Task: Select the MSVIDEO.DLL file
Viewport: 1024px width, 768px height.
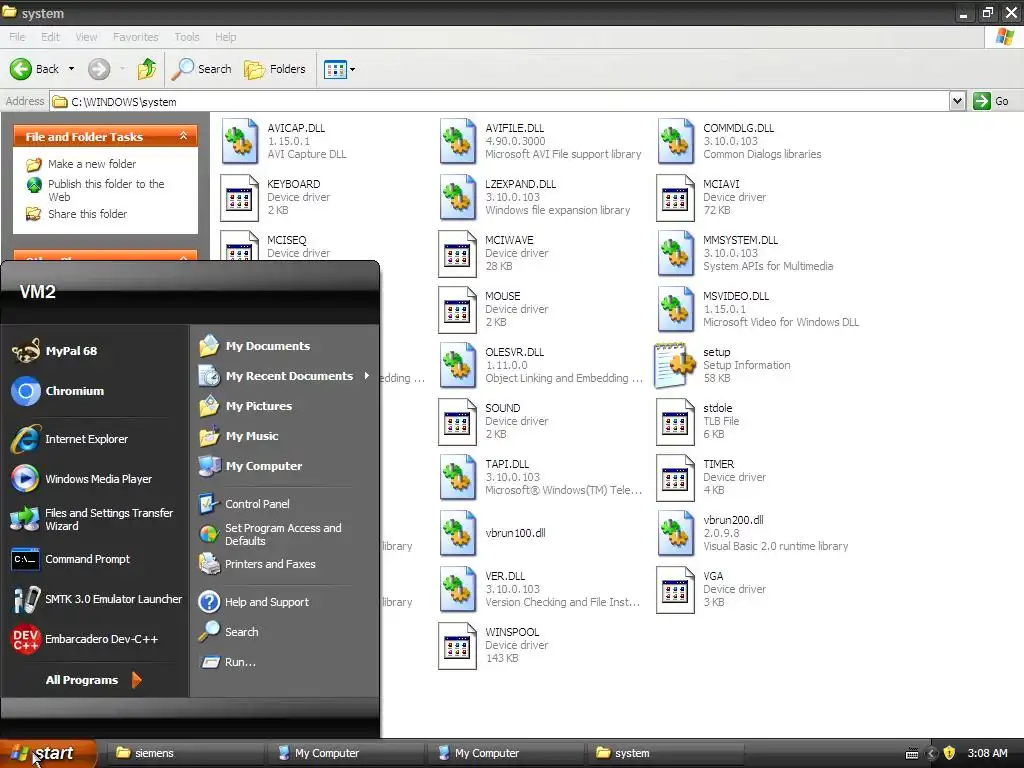Action: 758,309
